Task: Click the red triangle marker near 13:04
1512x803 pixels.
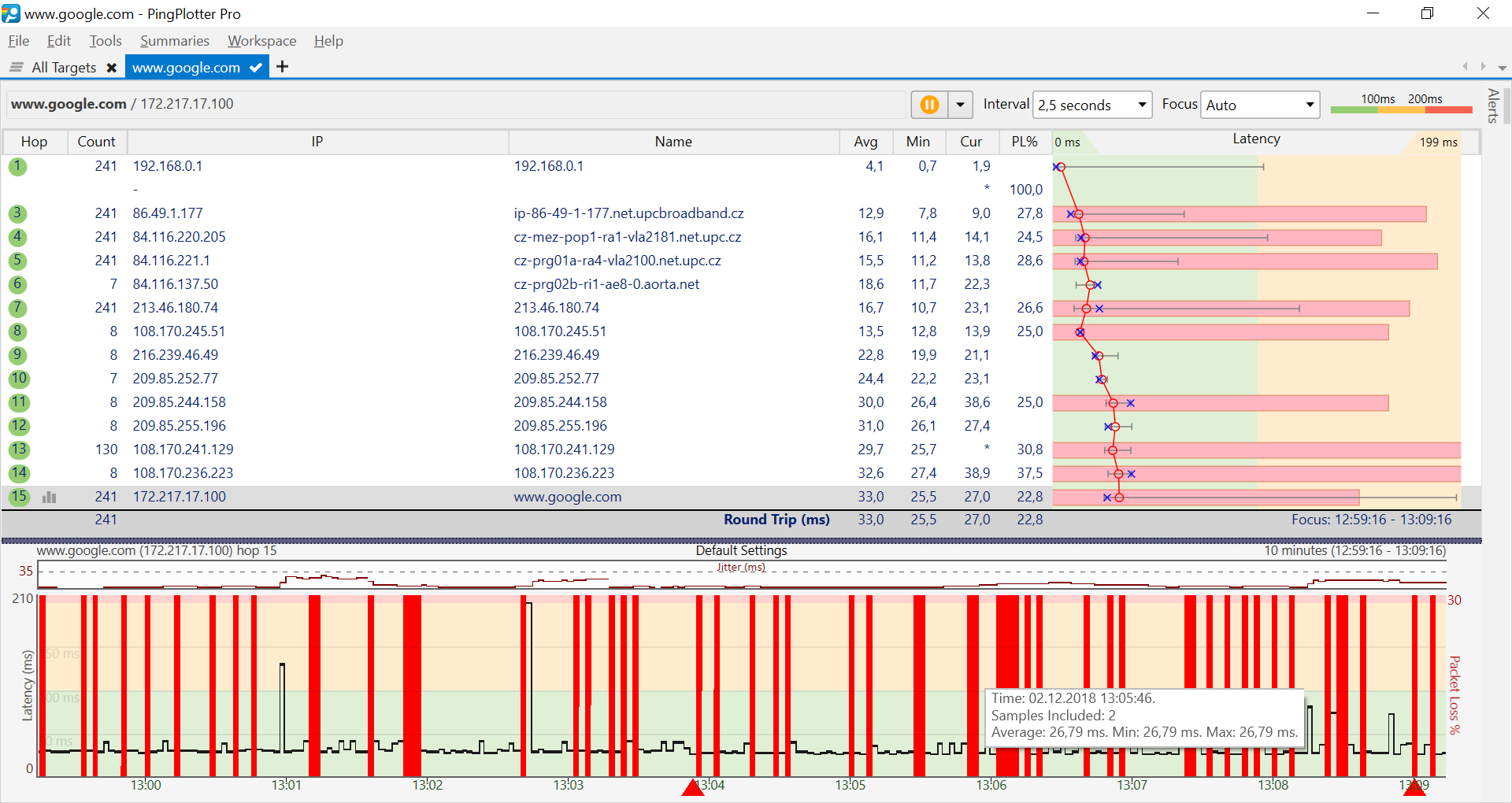Action: pyautogui.click(x=693, y=787)
